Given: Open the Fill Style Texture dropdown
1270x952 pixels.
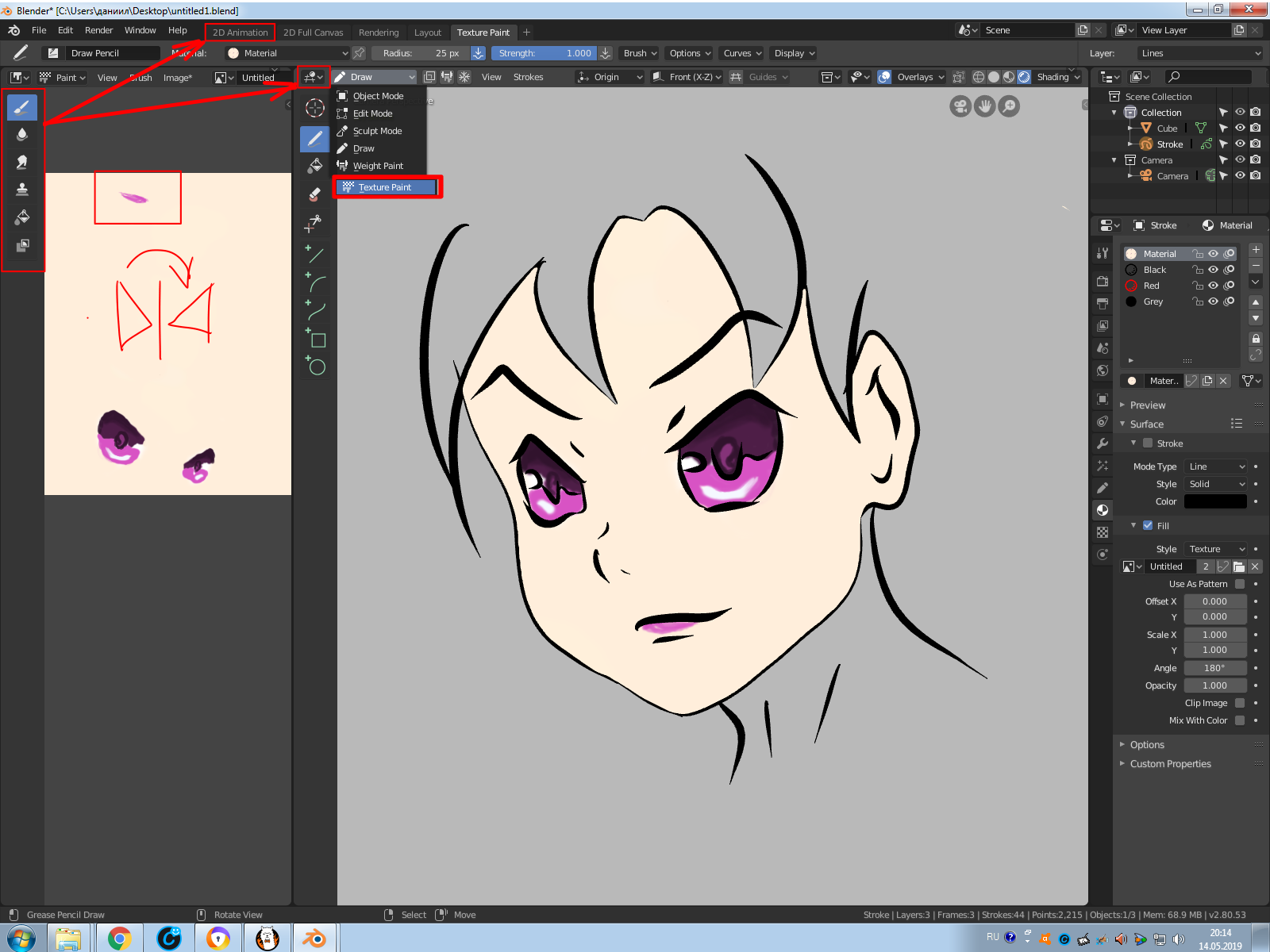Looking at the screenshot, I should [x=1216, y=549].
